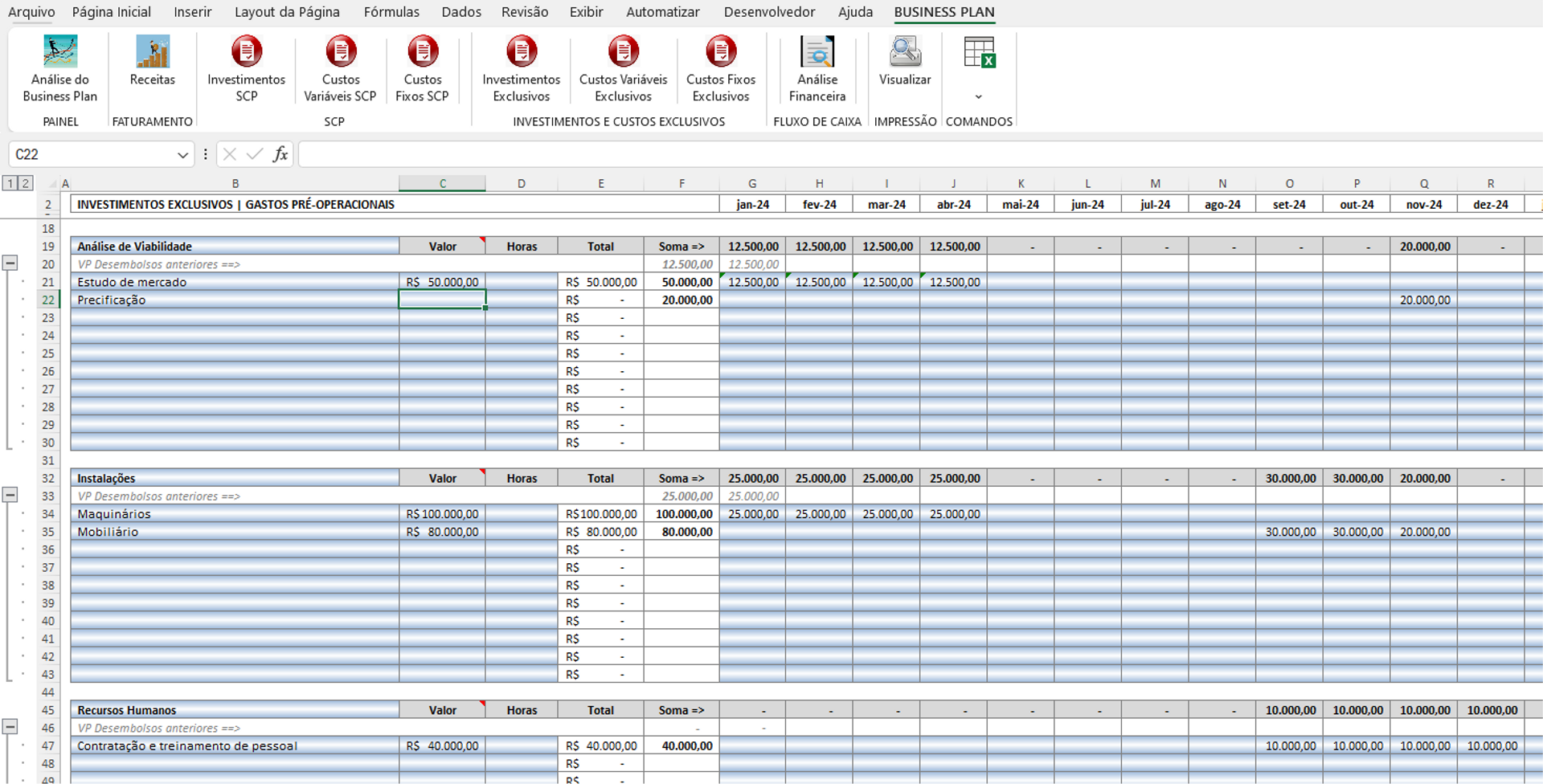
Task: Select Mobiliário valor R$ 80.000,00
Action: pos(442,532)
